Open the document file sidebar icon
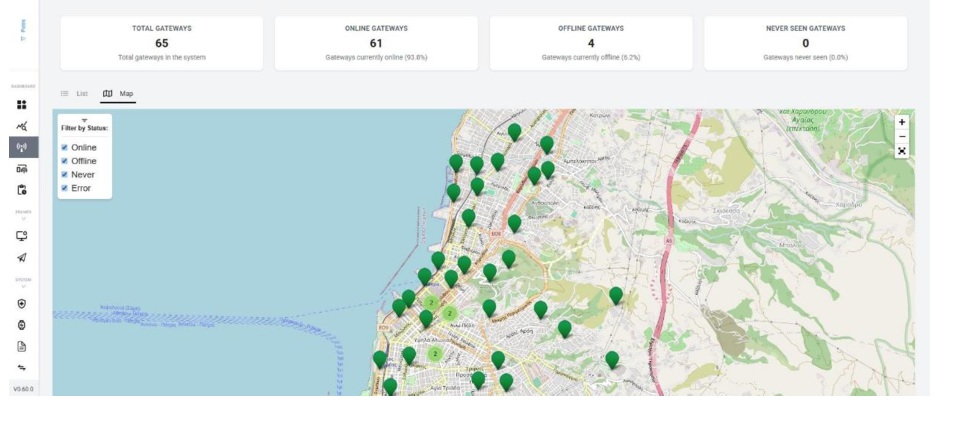Image resolution: width=966 pixels, height=434 pixels. [x=22, y=346]
